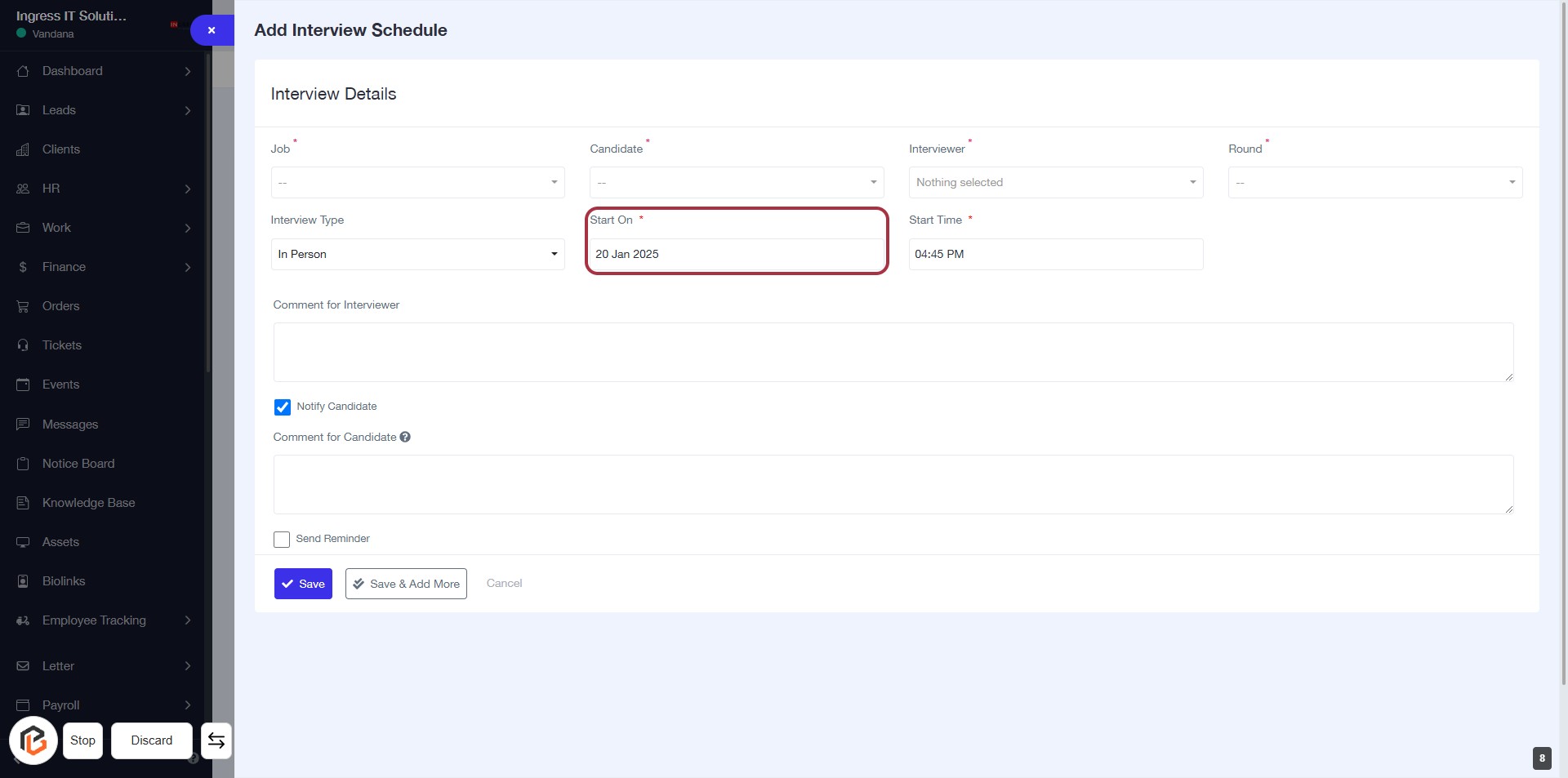
Task: Click the Cancel link
Action: (x=504, y=584)
